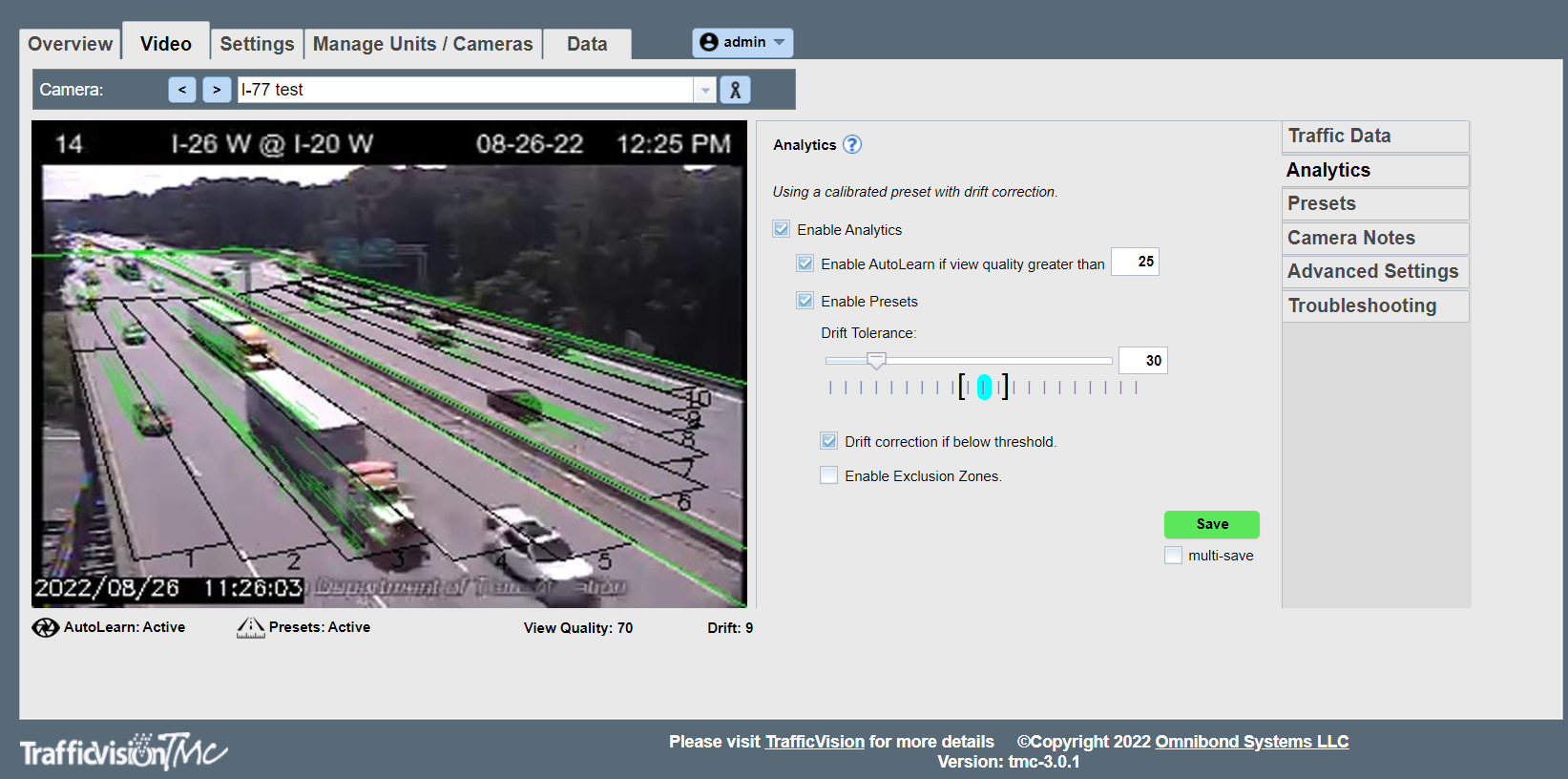Screen dimensions: 1568x779
Task: Open the admin dropdown arrow
Action: click(780, 42)
